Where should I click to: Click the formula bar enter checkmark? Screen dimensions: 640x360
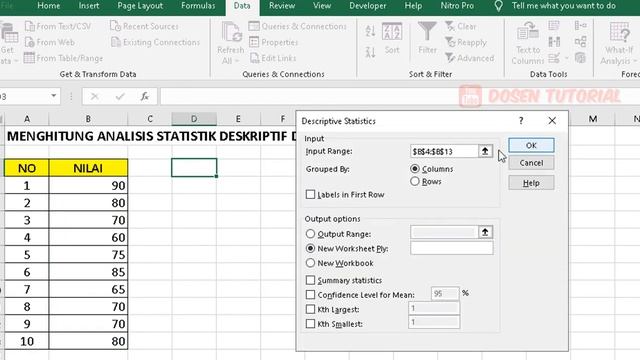tap(120, 96)
